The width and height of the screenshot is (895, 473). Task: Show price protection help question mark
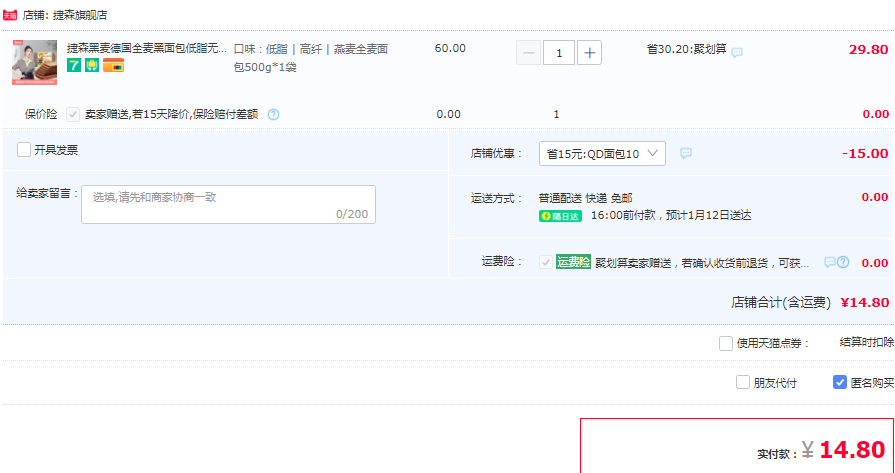click(273, 115)
